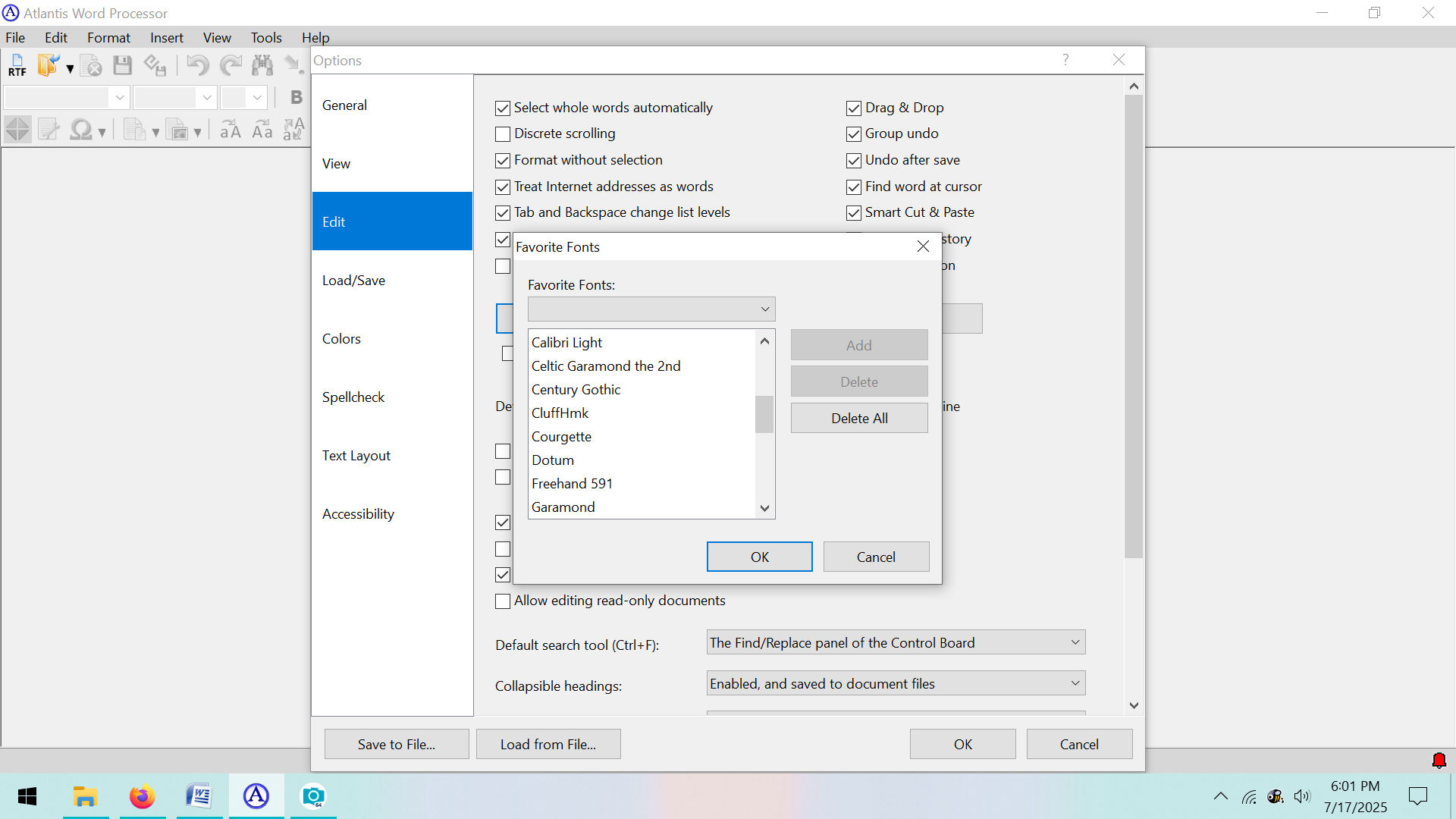Click Load from File button
The image size is (1456, 819).
click(548, 744)
